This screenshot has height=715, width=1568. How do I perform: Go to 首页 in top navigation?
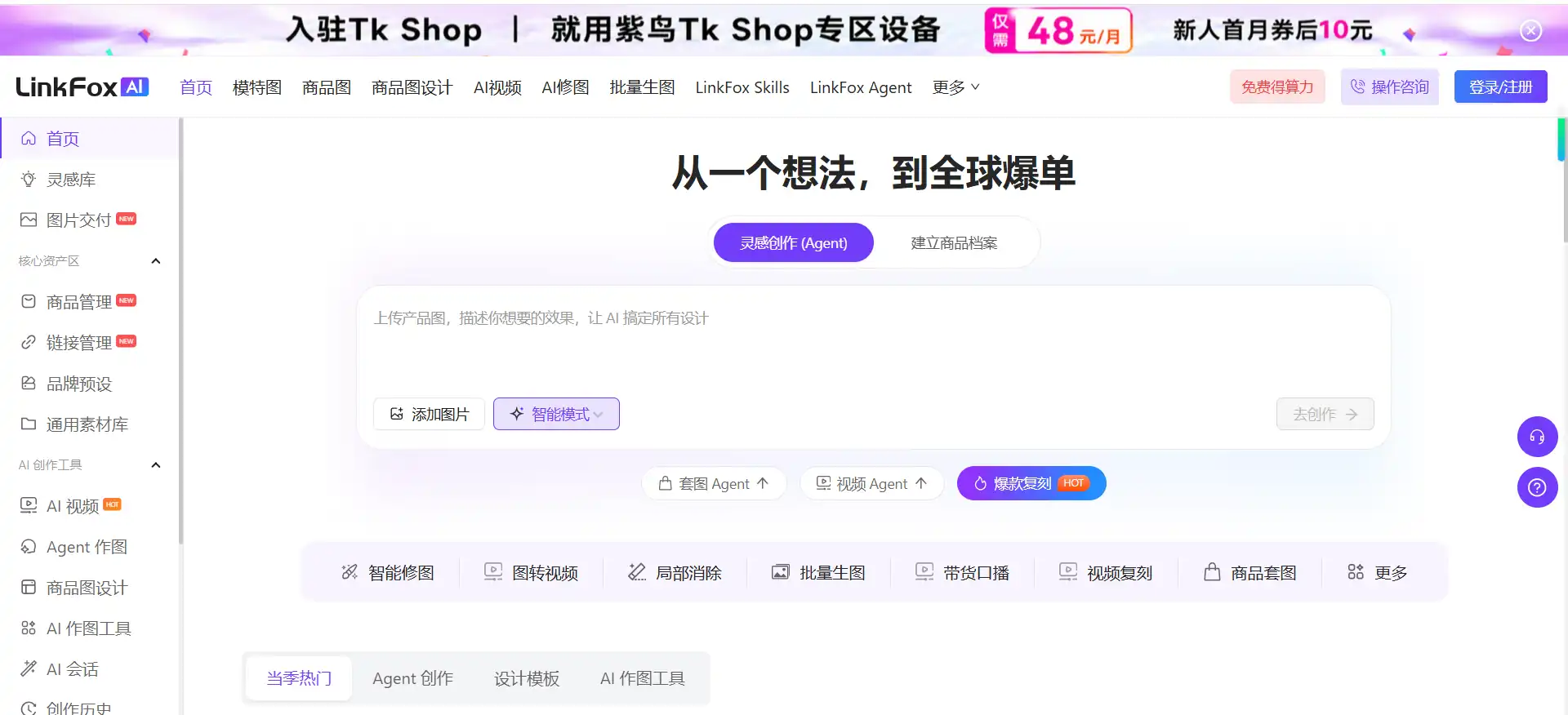pos(196,87)
